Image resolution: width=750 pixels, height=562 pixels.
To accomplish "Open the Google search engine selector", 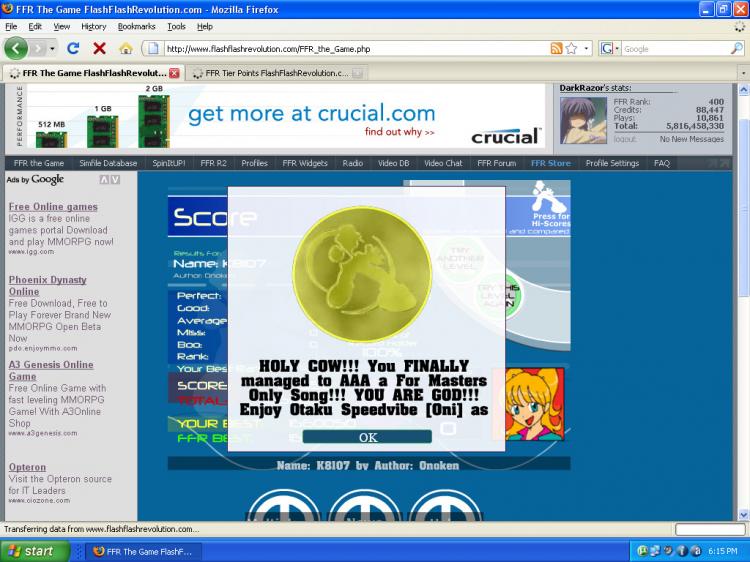I will pyautogui.click(x=610, y=48).
